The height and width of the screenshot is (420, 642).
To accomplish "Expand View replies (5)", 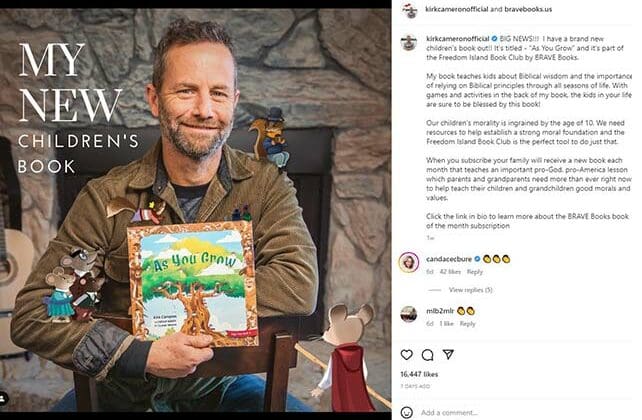I will point(470,290).
